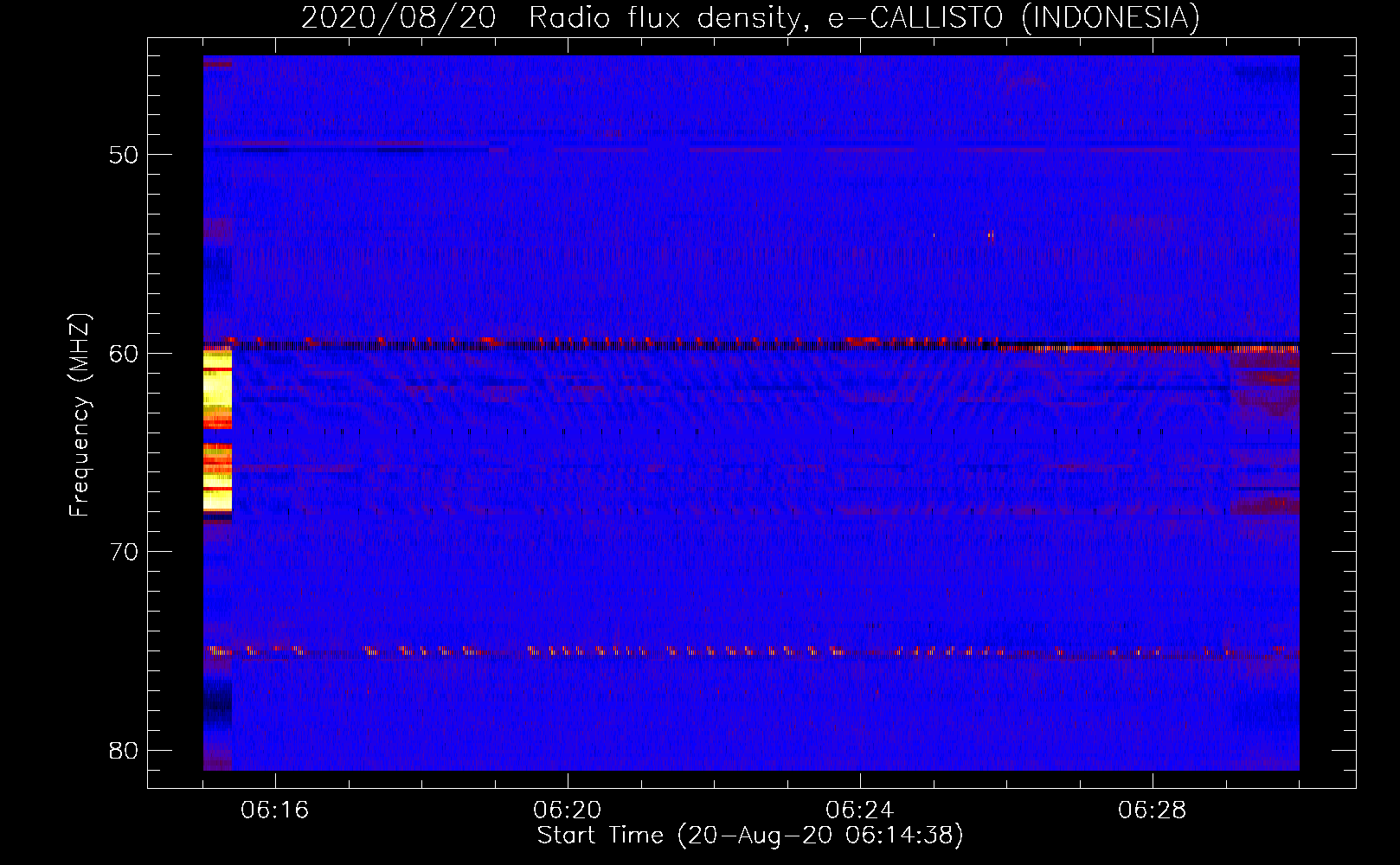
Task: Click the 'Frequency (MHZ)' axis label
Action: 80,415
